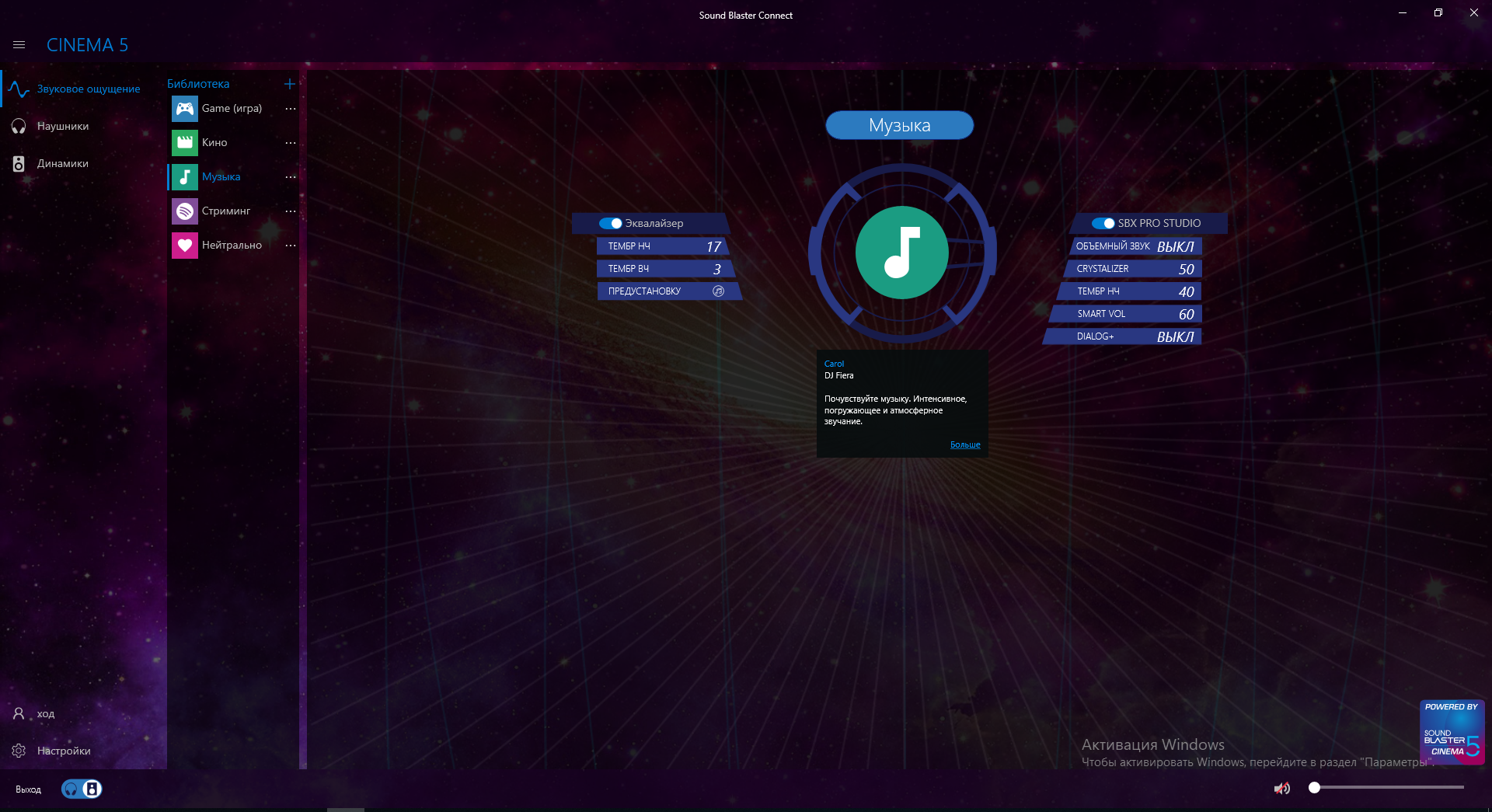
Task: Click the Библиотека heading
Action: coord(198,84)
